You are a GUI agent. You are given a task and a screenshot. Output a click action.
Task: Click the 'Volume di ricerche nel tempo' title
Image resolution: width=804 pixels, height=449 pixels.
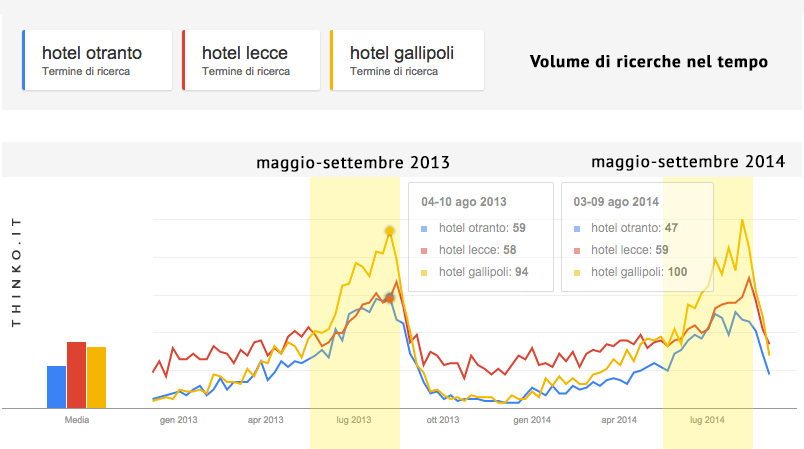point(648,61)
